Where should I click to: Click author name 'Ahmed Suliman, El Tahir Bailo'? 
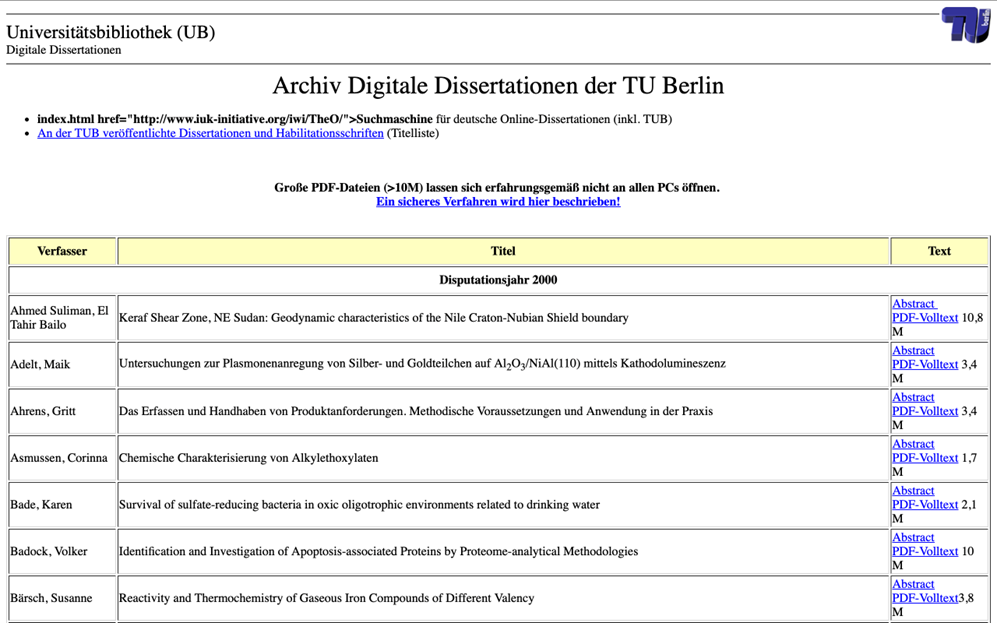(x=59, y=318)
